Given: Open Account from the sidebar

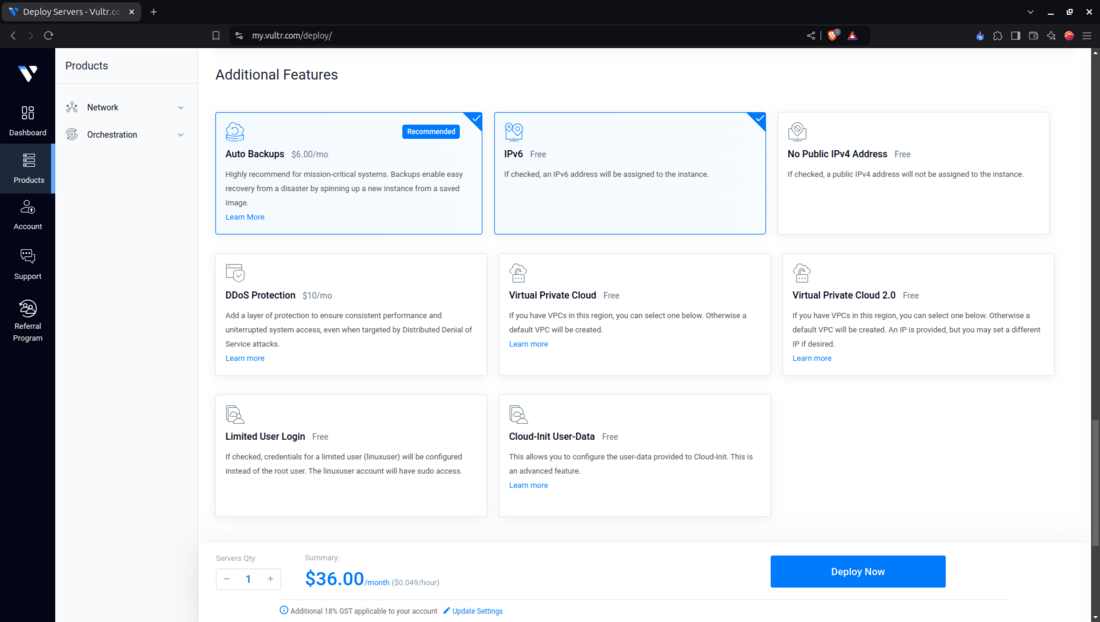Looking at the screenshot, I should pos(27,215).
